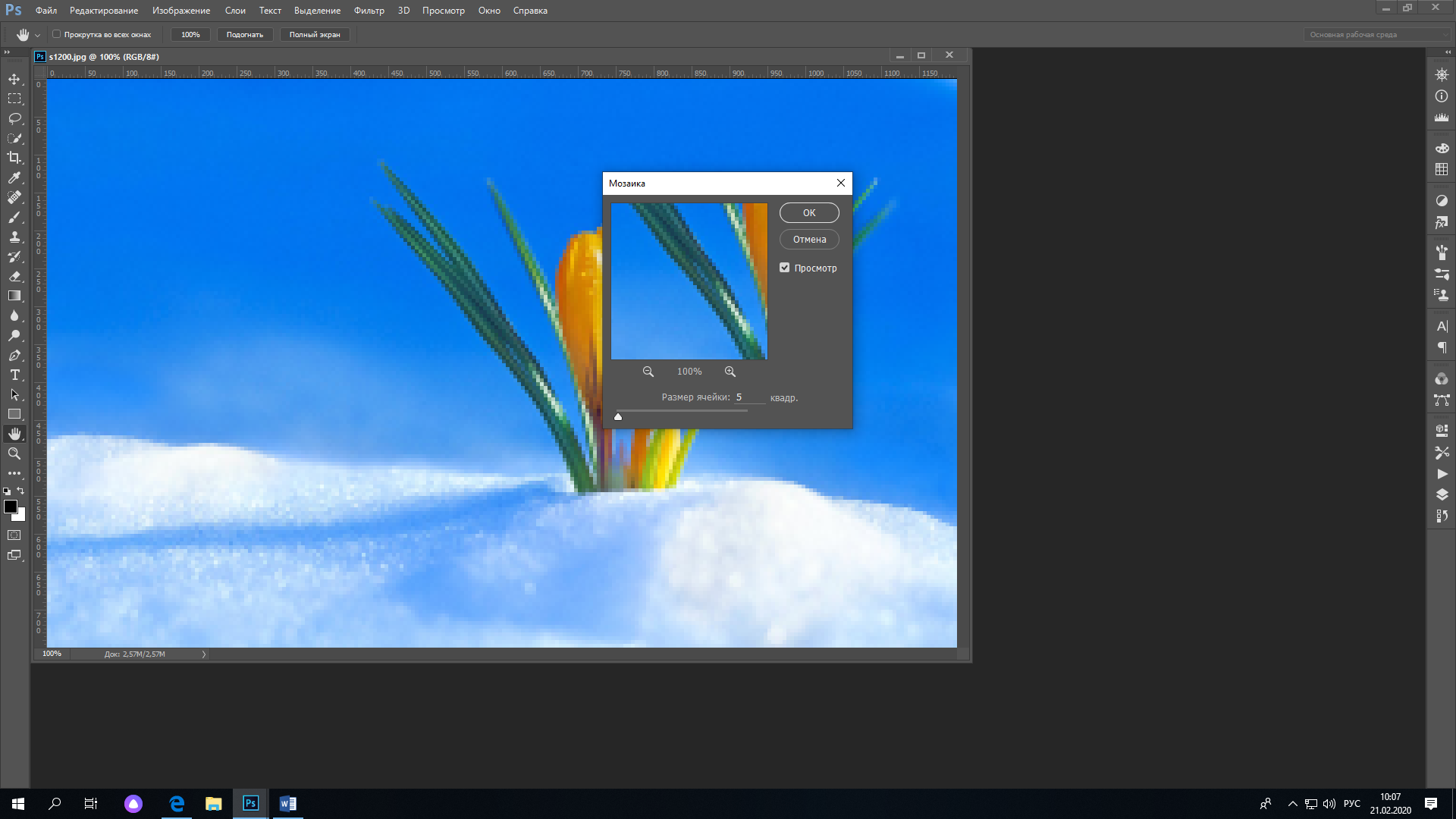The height and width of the screenshot is (819, 1456).
Task: Click OK in the Мозаика dialog
Action: pos(809,213)
